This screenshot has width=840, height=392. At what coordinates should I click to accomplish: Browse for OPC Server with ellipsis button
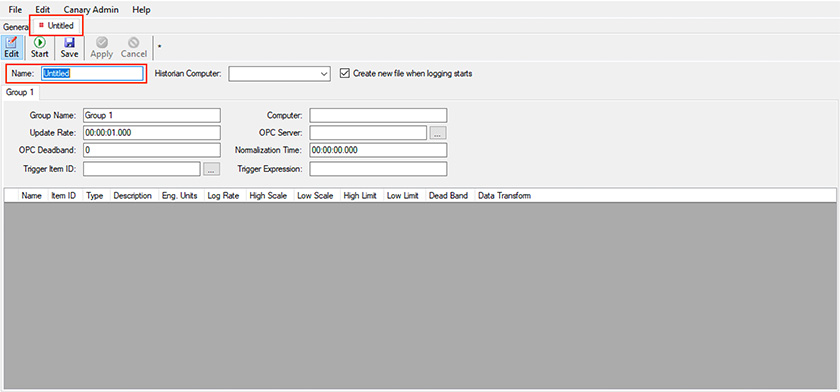coord(438,133)
